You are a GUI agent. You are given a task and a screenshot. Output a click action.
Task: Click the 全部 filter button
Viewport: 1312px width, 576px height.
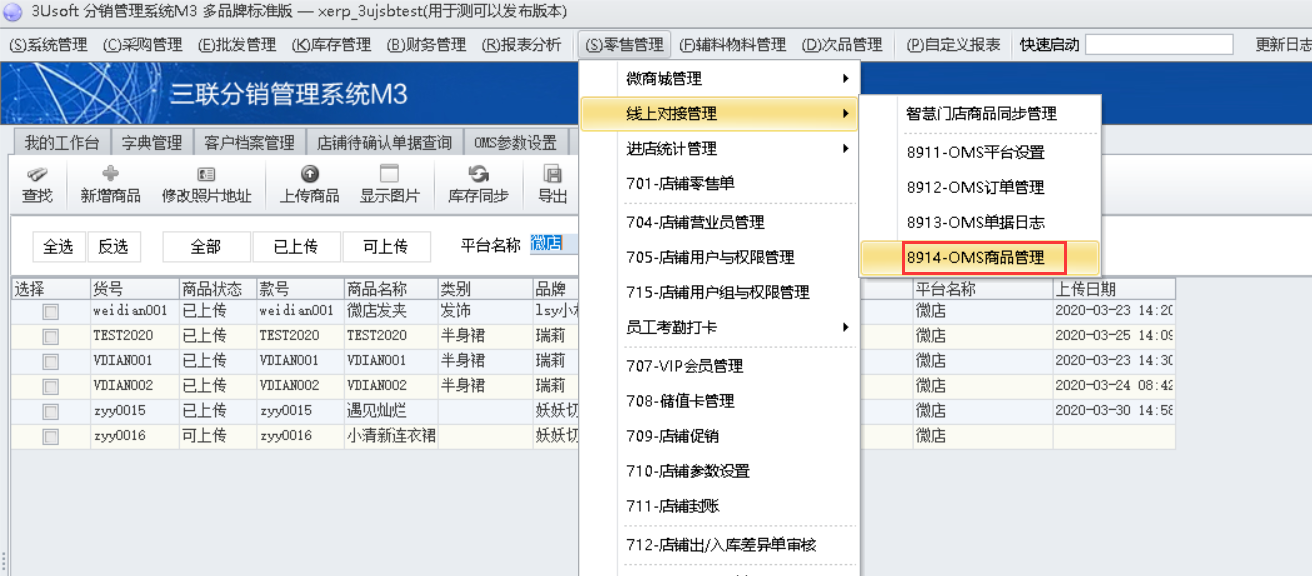click(206, 246)
